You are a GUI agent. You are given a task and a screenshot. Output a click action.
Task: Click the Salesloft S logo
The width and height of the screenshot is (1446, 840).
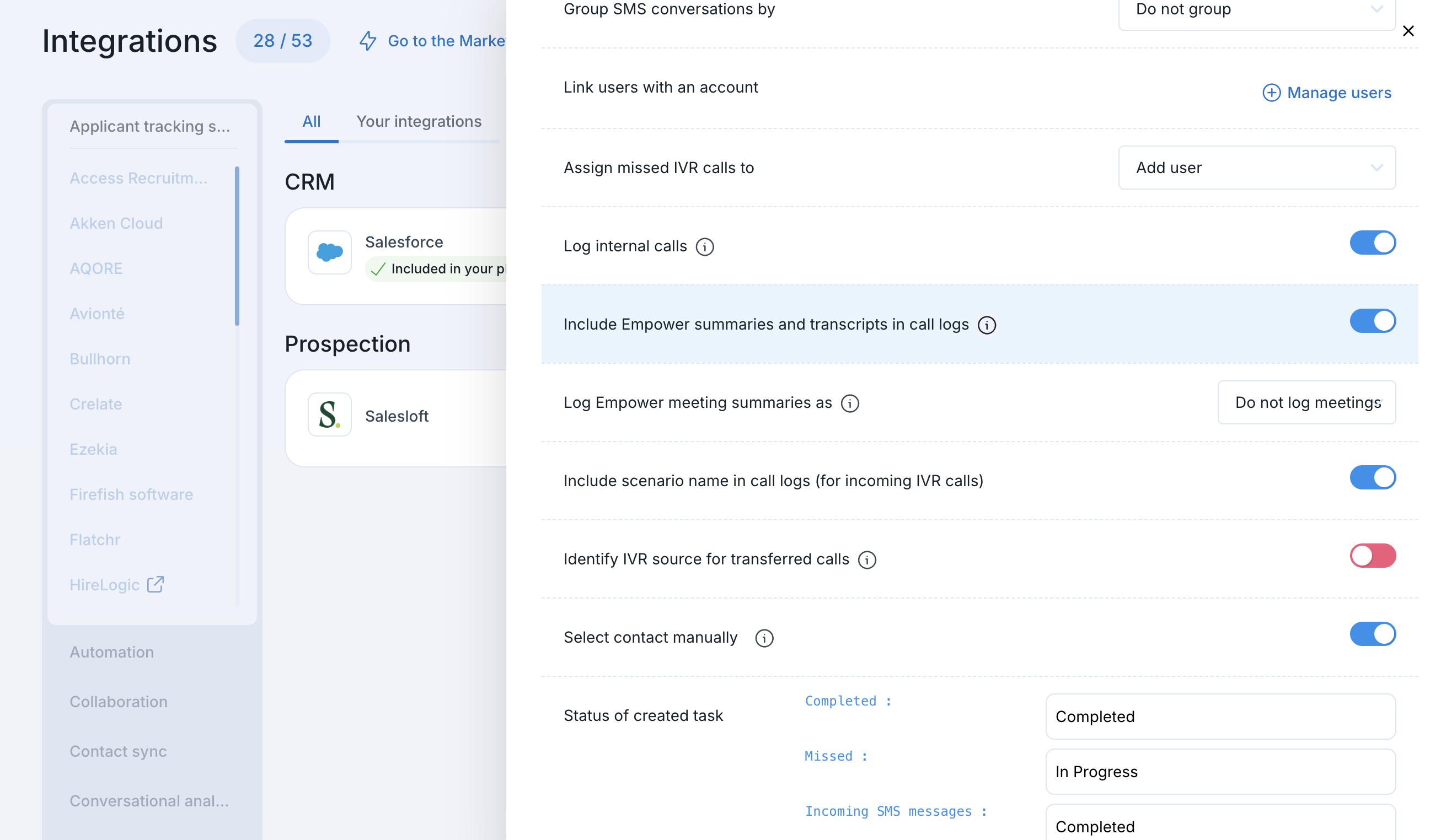point(329,414)
